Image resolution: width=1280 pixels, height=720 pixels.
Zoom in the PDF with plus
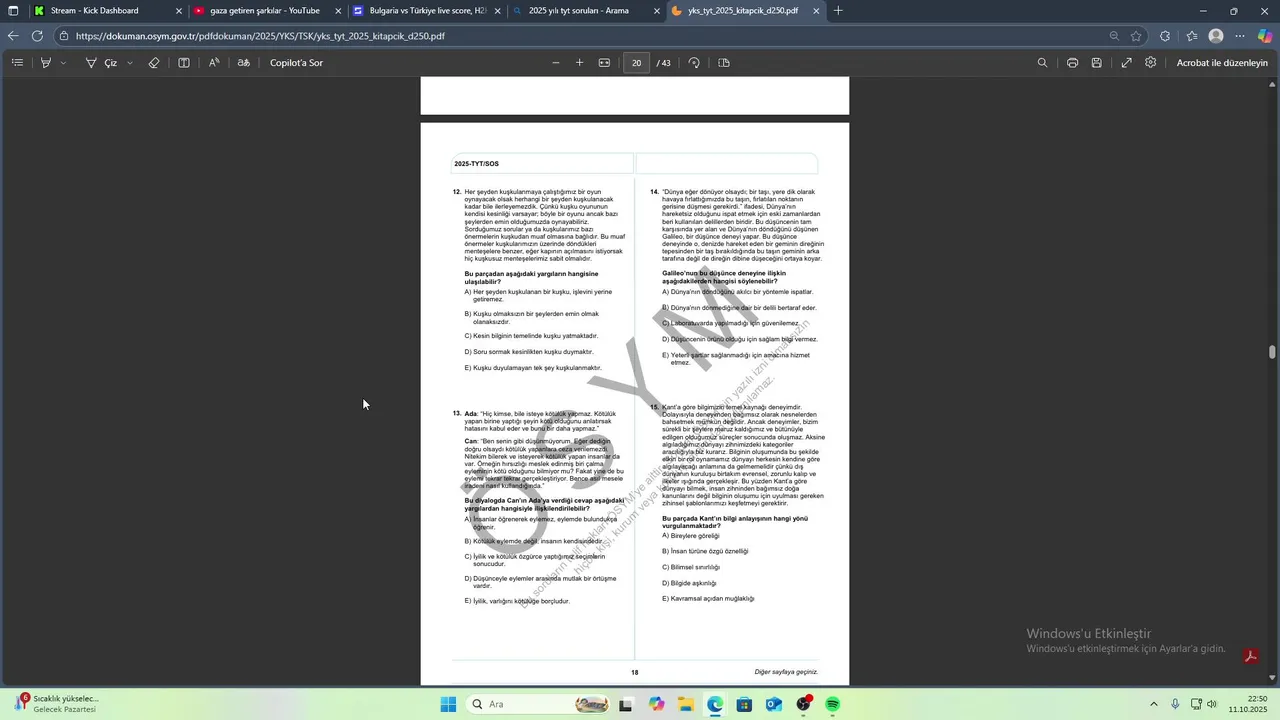[580, 63]
